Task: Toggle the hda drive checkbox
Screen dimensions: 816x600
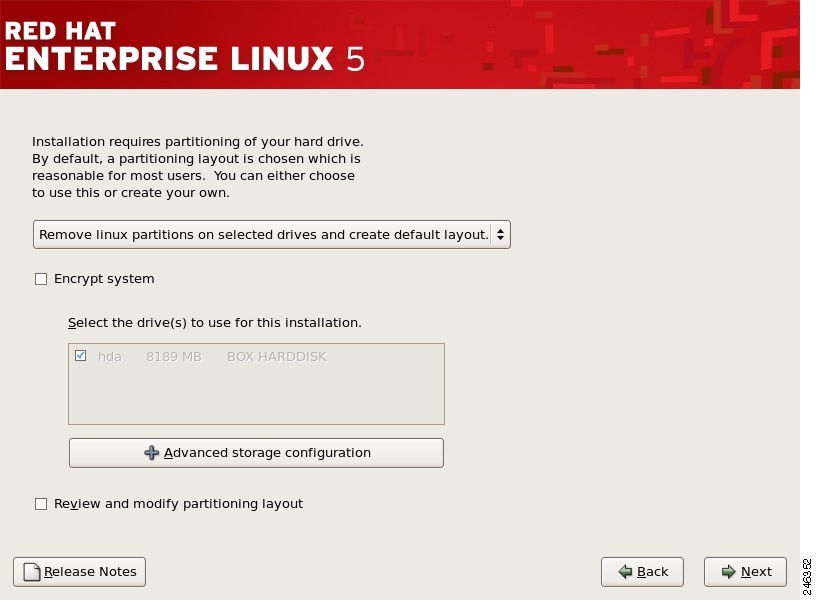Action: [81, 356]
